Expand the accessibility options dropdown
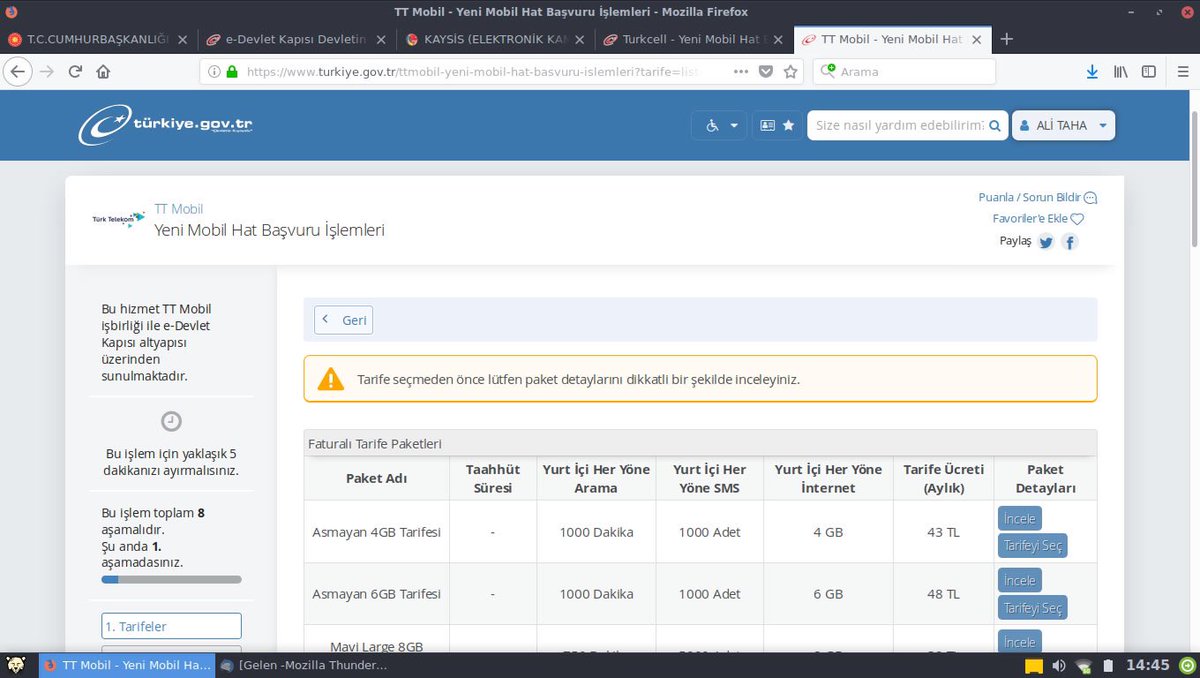This screenshot has width=1200, height=678. (x=719, y=126)
